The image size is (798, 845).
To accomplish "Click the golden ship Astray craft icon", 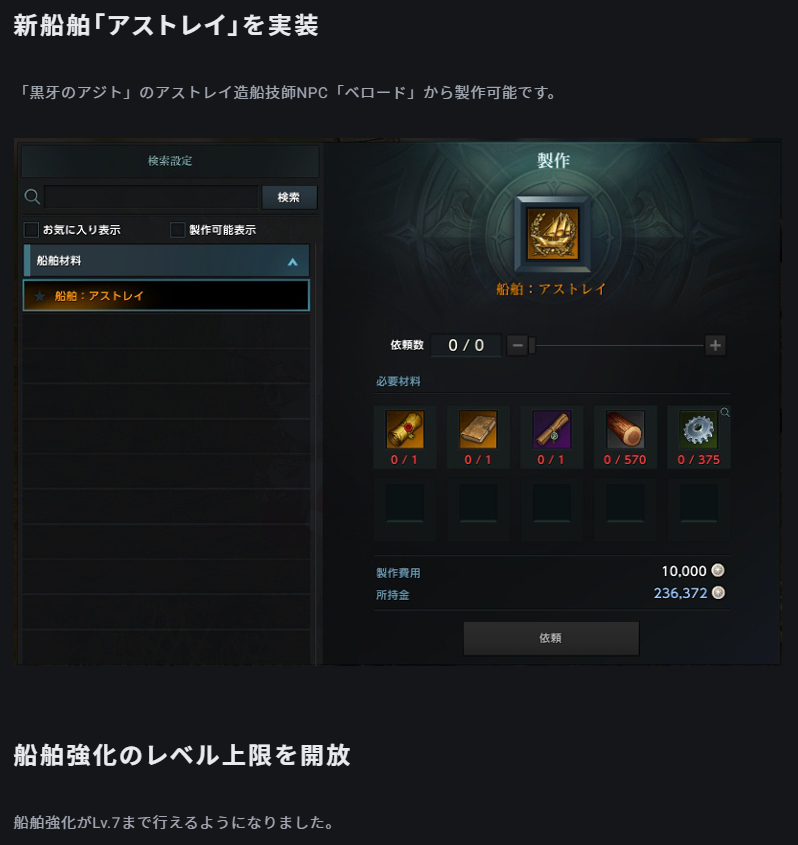I will [x=552, y=234].
